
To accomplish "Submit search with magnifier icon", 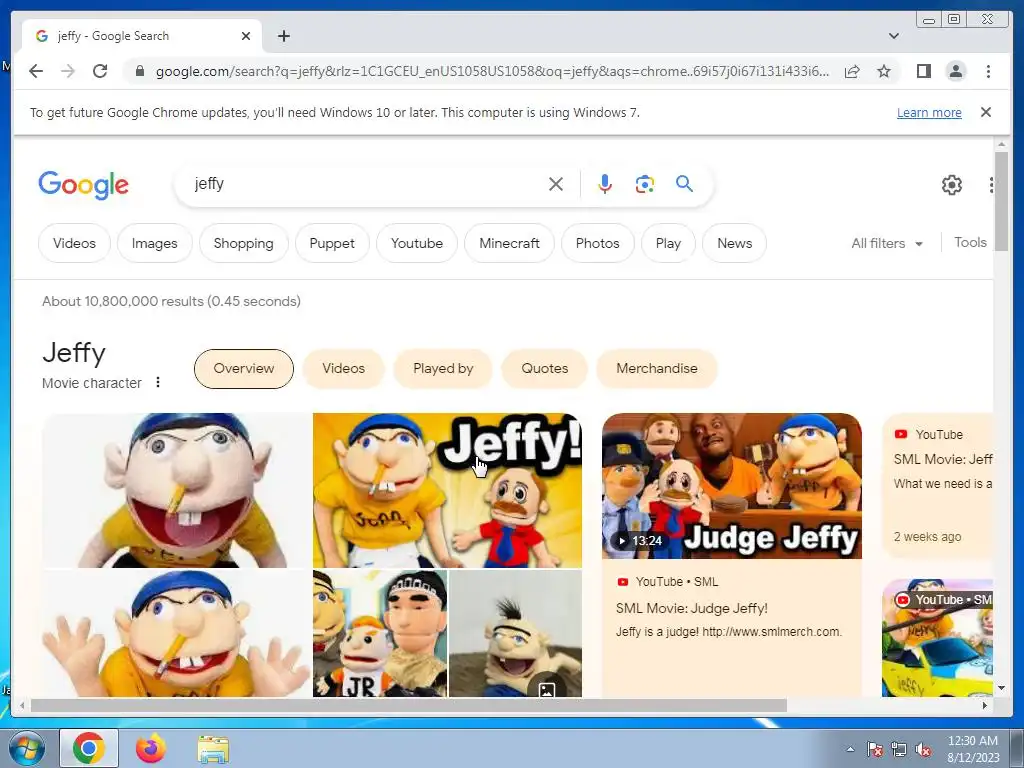I will [684, 184].
